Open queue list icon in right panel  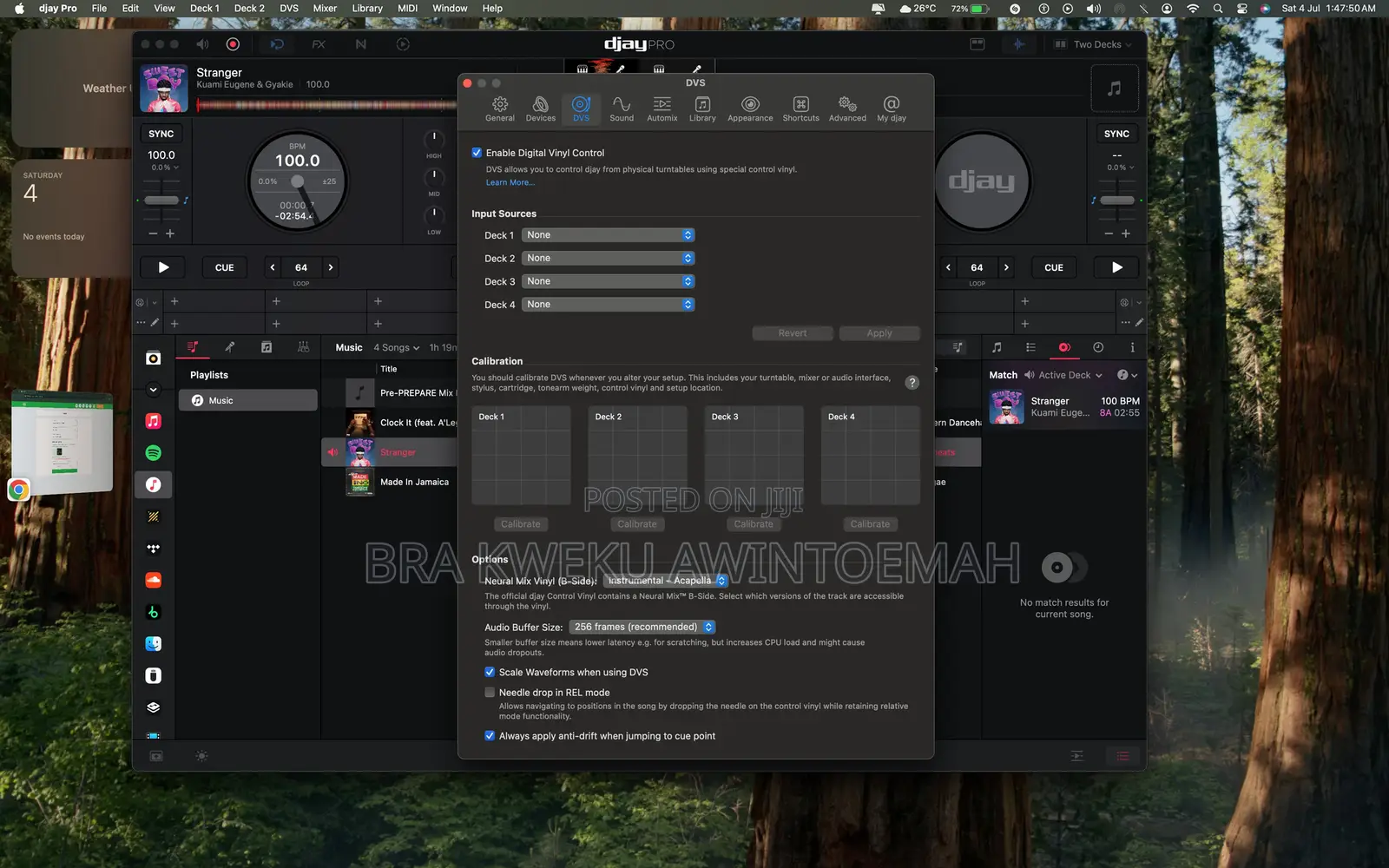point(1030,347)
